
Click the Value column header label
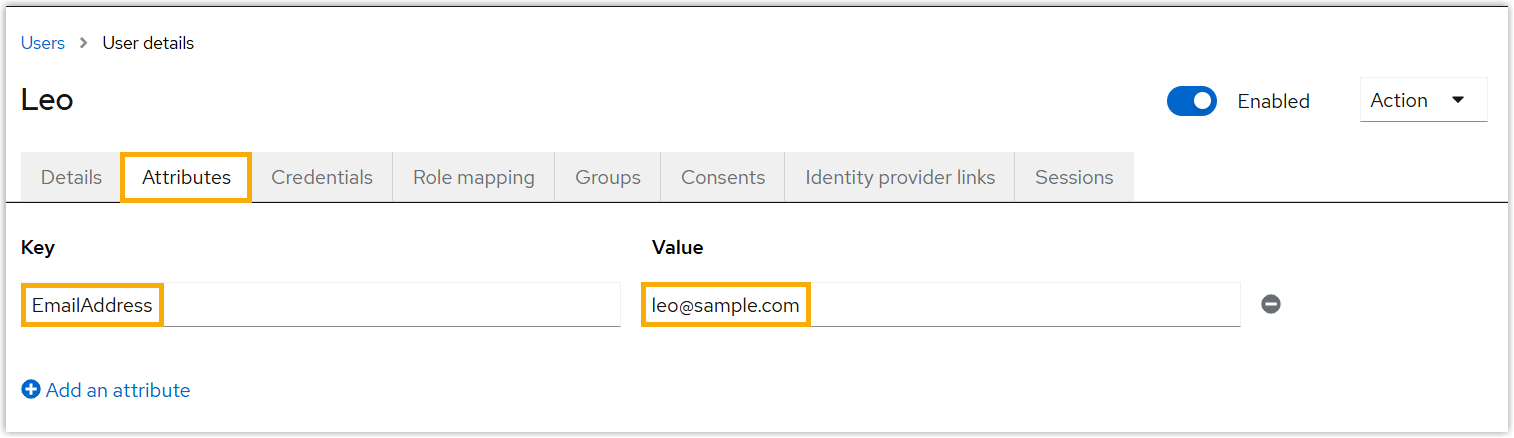[x=677, y=247]
